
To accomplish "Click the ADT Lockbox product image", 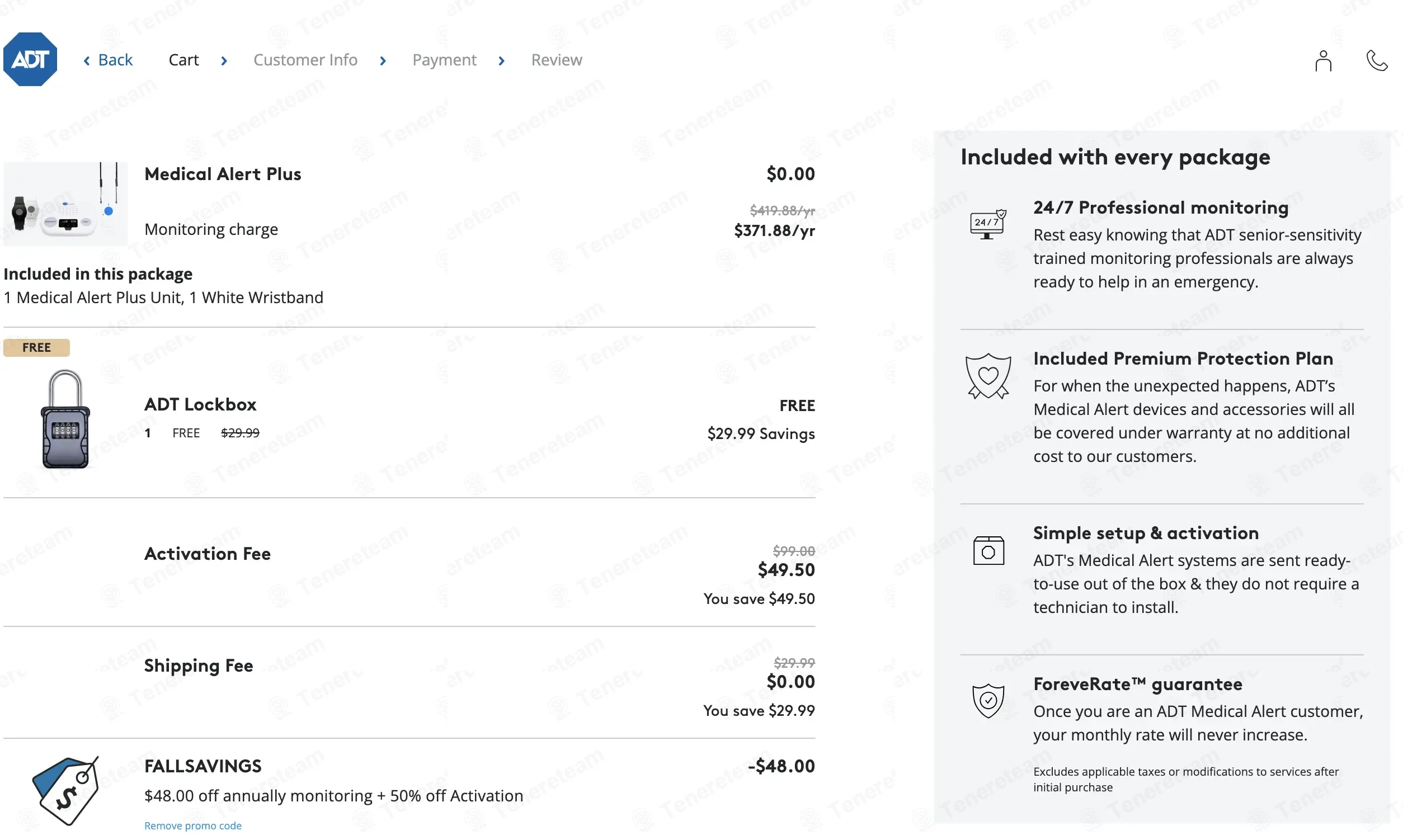I will [65, 419].
